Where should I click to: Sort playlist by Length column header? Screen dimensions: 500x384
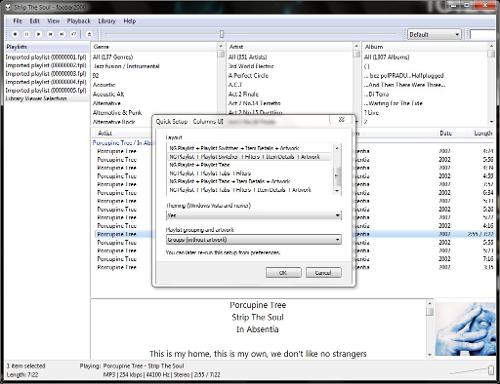click(x=483, y=133)
